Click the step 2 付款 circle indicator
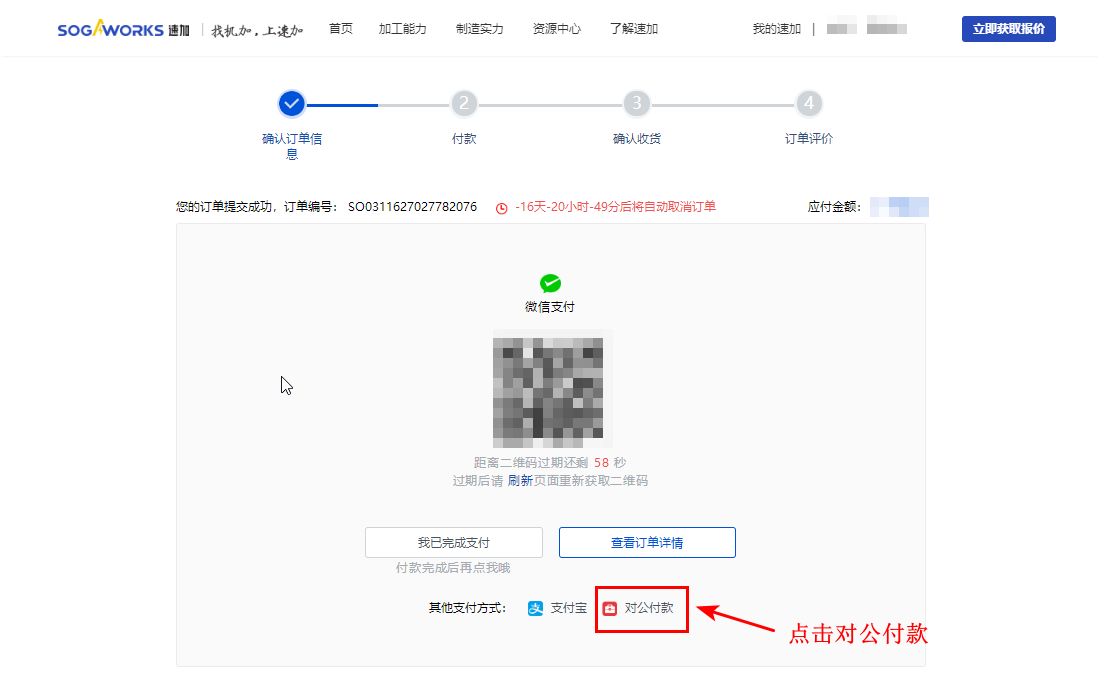The image size is (1098, 674). click(x=463, y=103)
